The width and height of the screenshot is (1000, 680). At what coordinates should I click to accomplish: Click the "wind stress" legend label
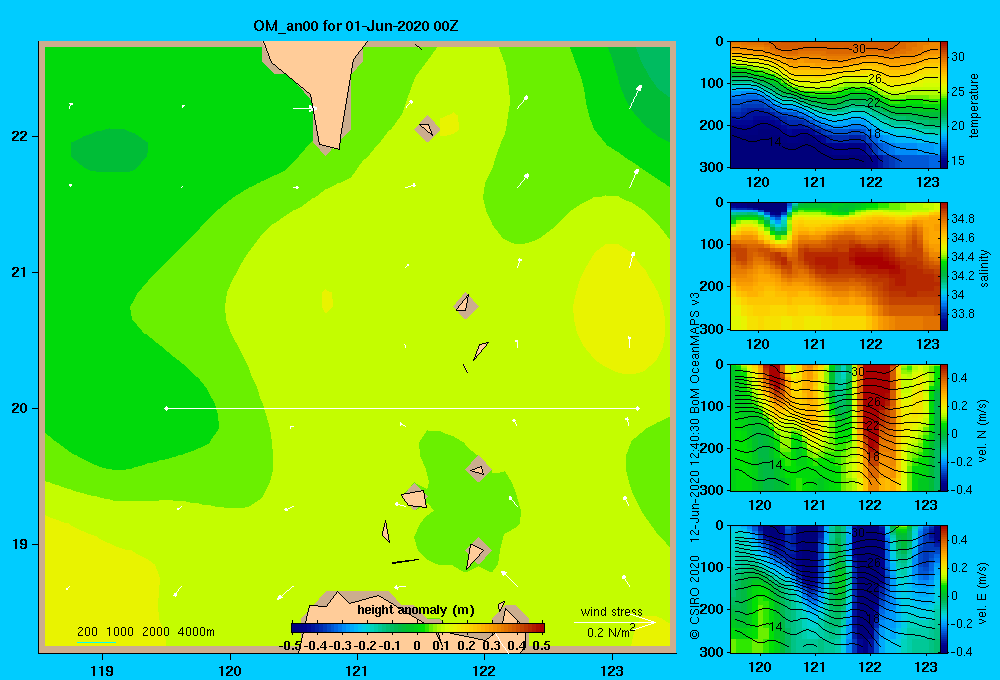tap(611, 611)
